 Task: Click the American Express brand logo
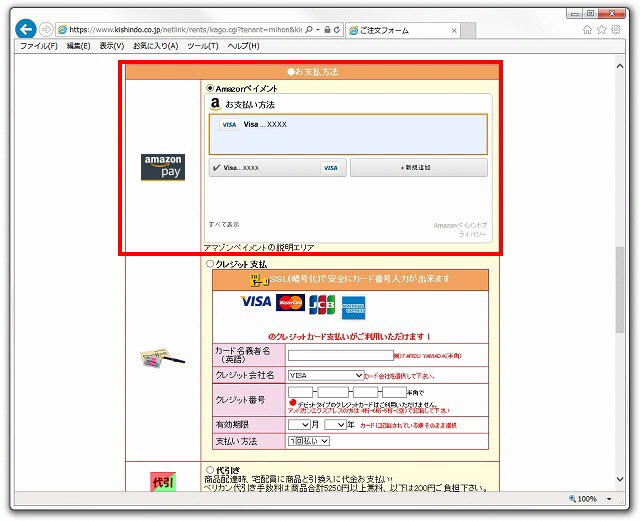[353, 307]
